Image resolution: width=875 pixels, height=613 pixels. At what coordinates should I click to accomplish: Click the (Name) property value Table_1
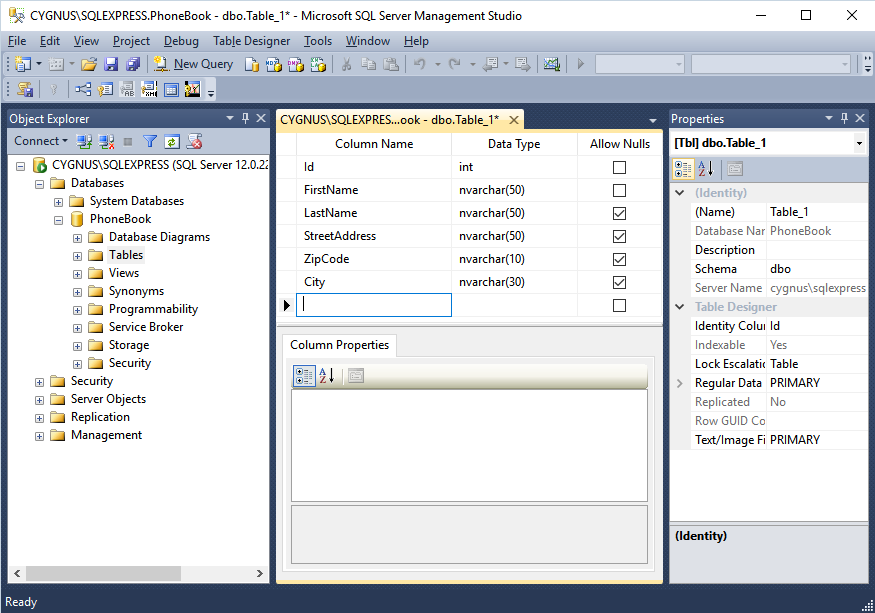pos(817,212)
